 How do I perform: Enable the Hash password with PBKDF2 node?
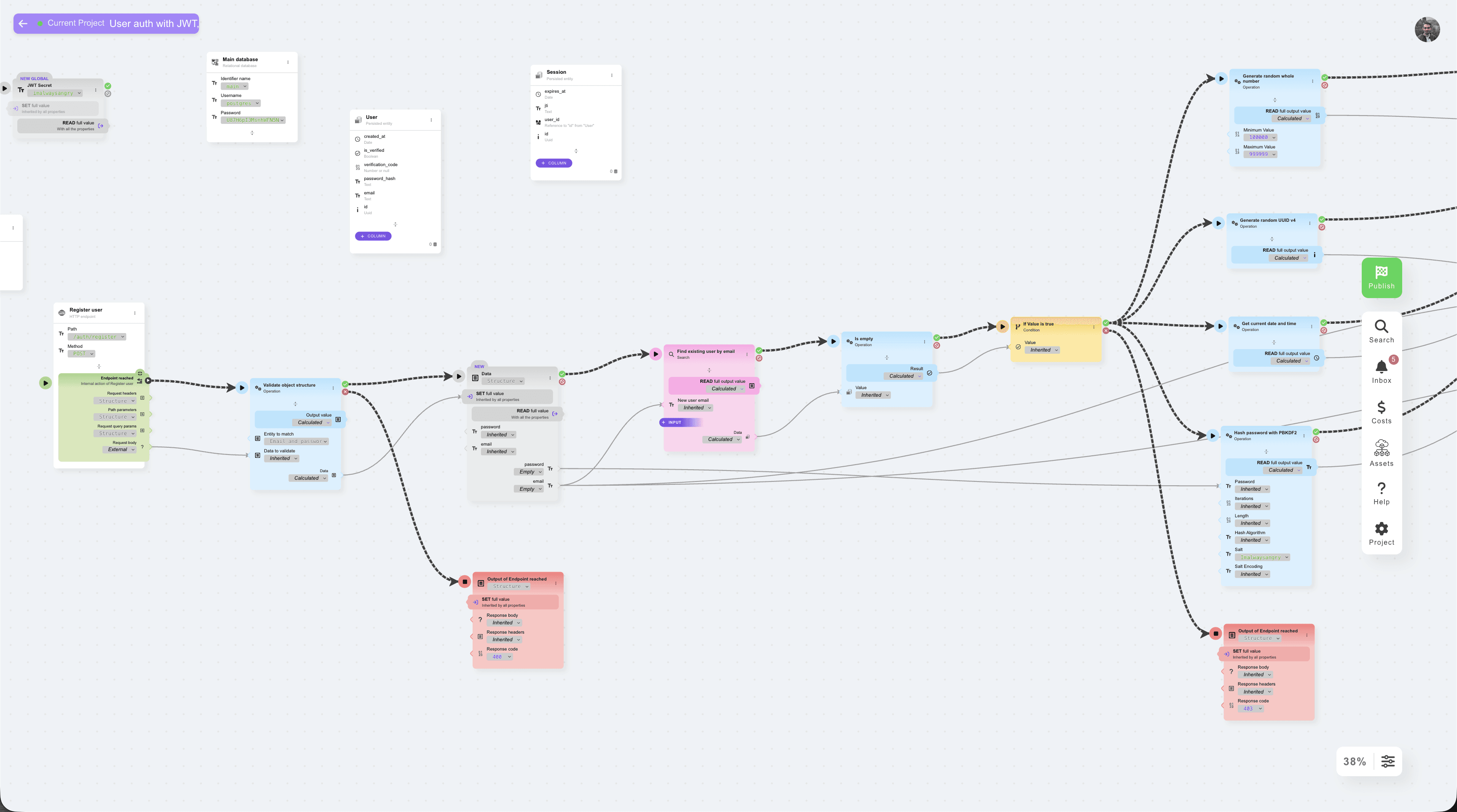click(x=1316, y=433)
